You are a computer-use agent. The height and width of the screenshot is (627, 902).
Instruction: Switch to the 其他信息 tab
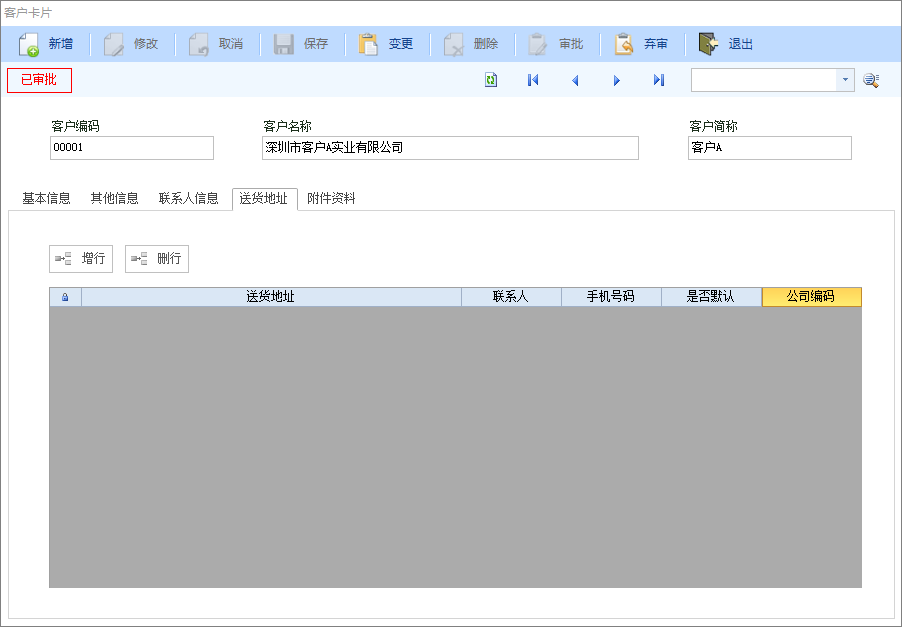pyautogui.click(x=114, y=198)
